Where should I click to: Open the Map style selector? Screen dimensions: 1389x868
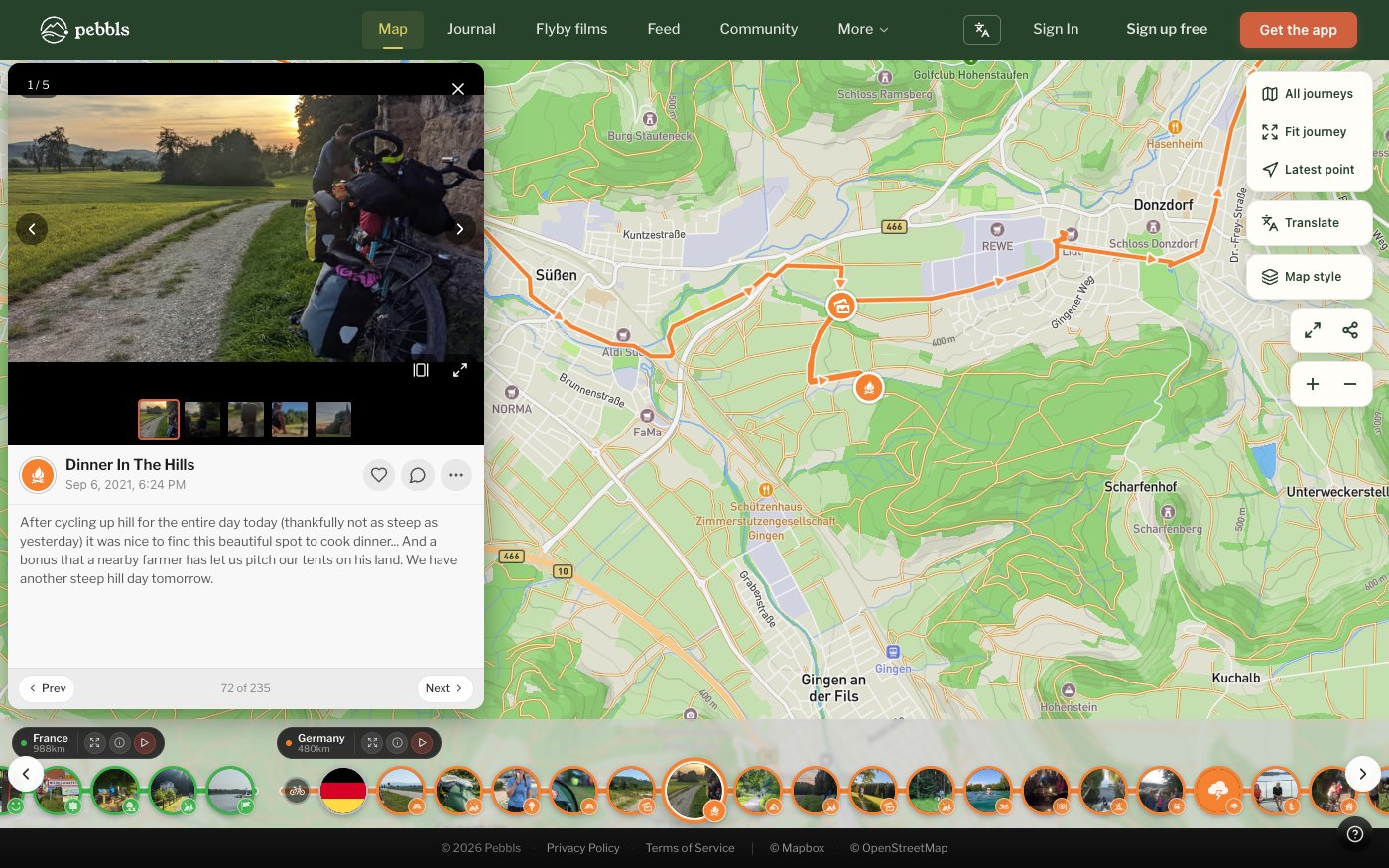tap(1310, 277)
